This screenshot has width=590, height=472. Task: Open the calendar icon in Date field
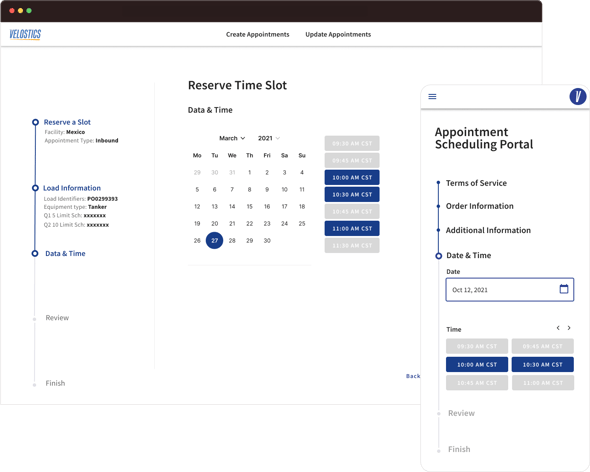(564, 289)
